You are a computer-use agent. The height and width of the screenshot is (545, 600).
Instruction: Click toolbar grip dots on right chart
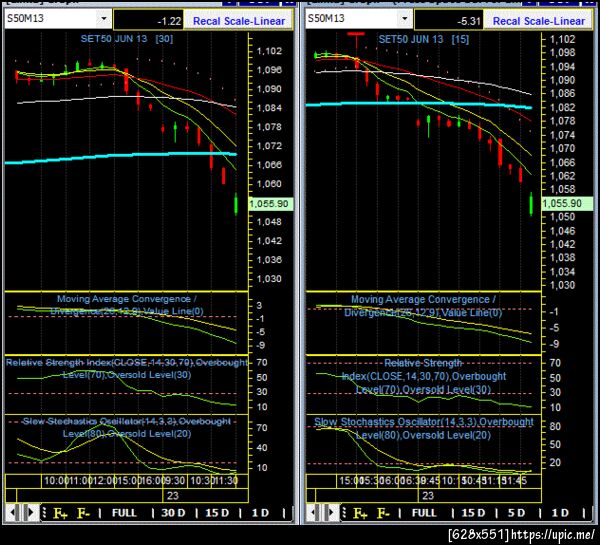point(344,513)
